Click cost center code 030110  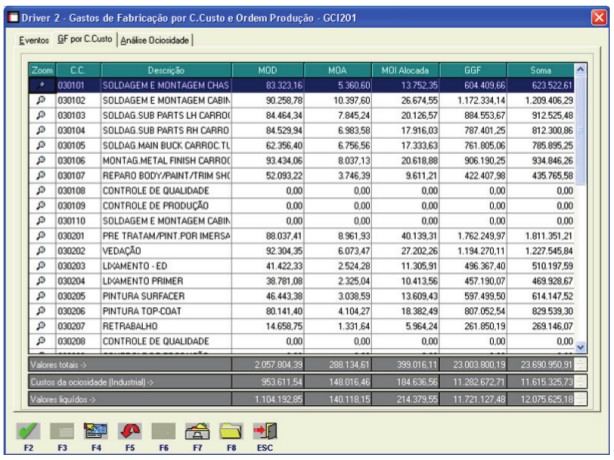point(71,221)
